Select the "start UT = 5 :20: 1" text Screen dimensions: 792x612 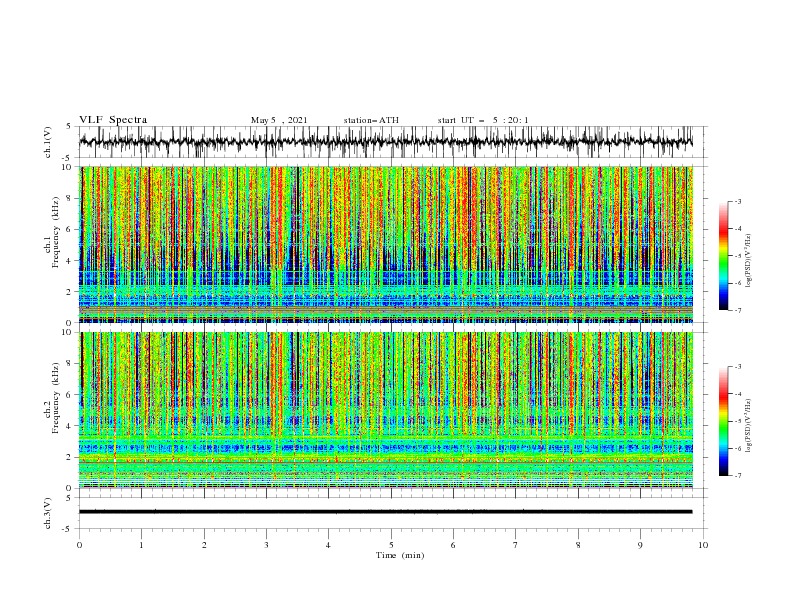click(483, 120)
